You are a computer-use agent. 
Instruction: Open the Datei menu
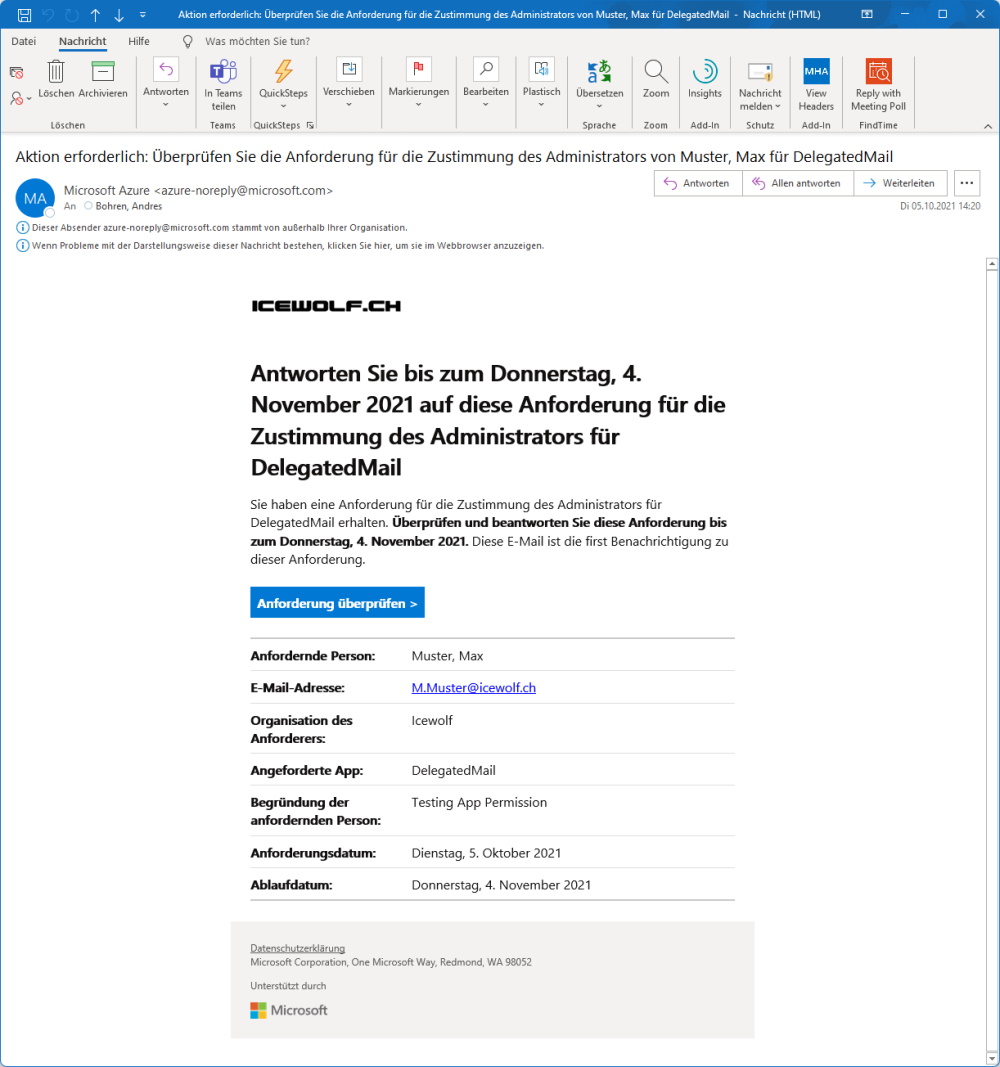24,42
